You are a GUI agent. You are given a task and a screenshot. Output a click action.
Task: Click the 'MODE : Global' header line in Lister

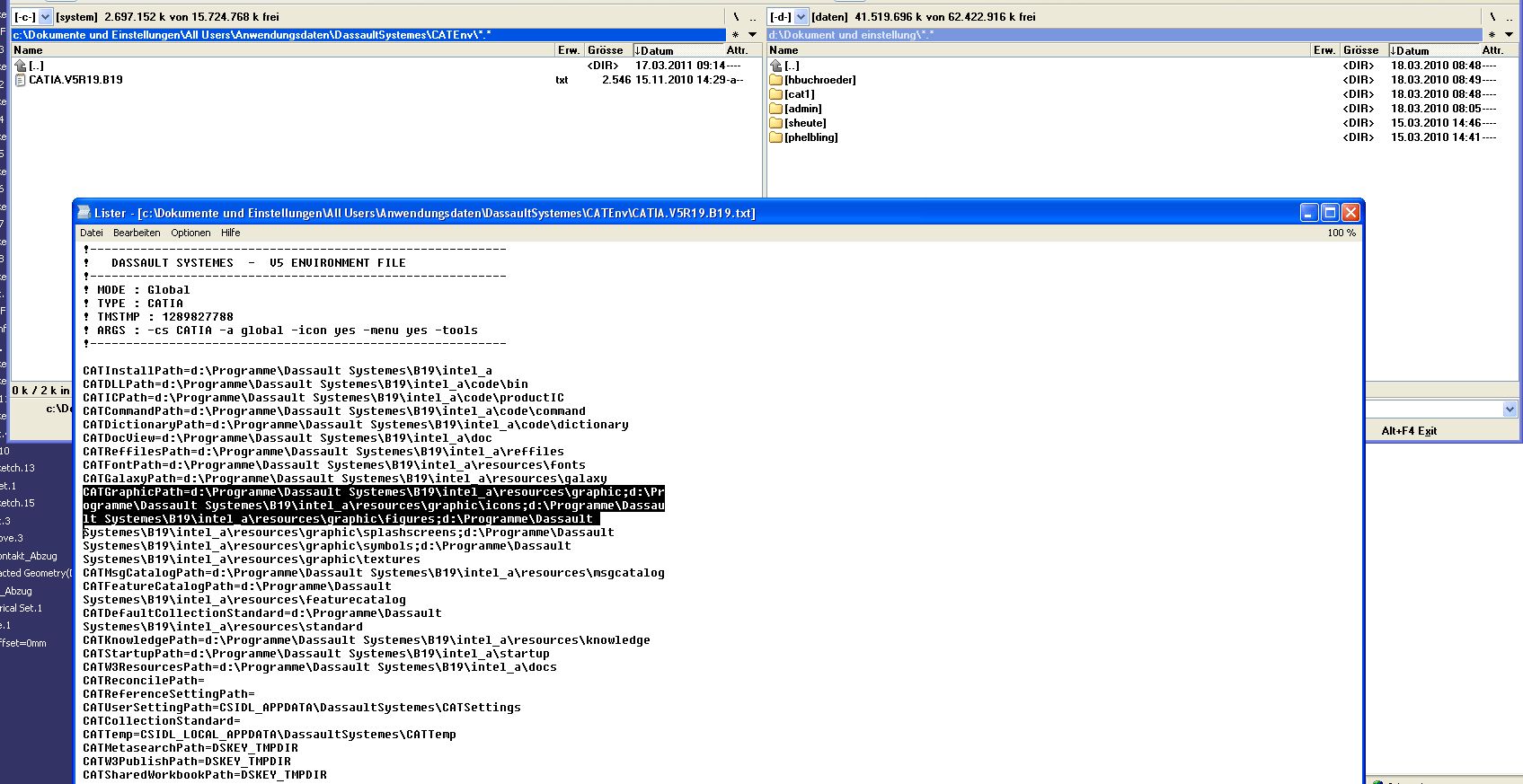click(137, 290)
